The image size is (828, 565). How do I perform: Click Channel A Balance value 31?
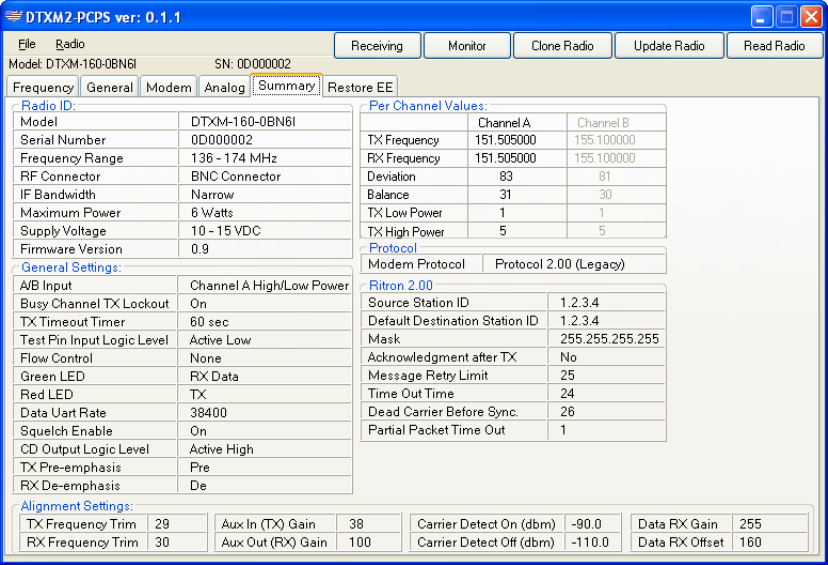pos(505,195)
